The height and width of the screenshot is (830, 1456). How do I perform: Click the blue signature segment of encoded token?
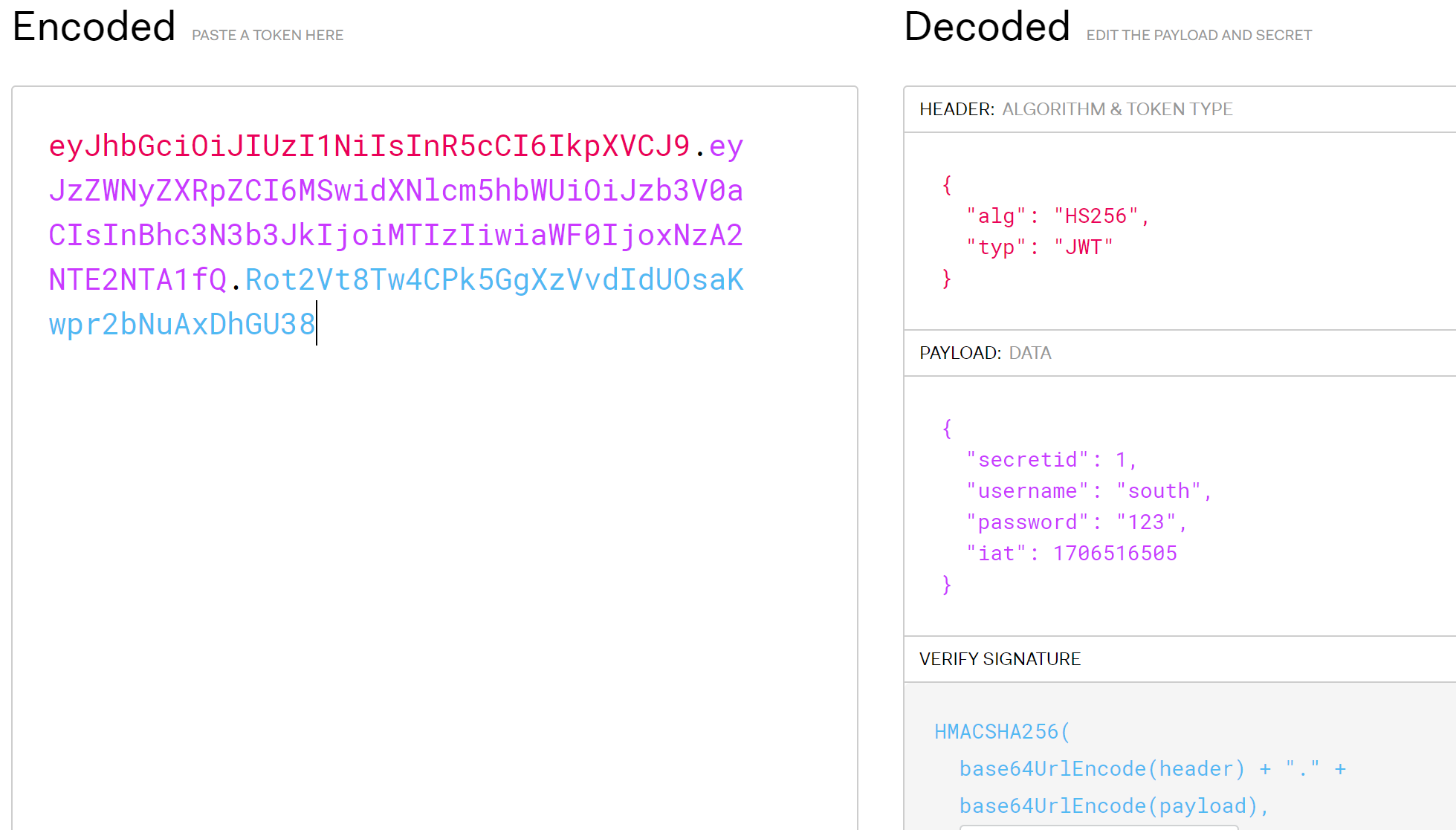[x=494, y=280]
